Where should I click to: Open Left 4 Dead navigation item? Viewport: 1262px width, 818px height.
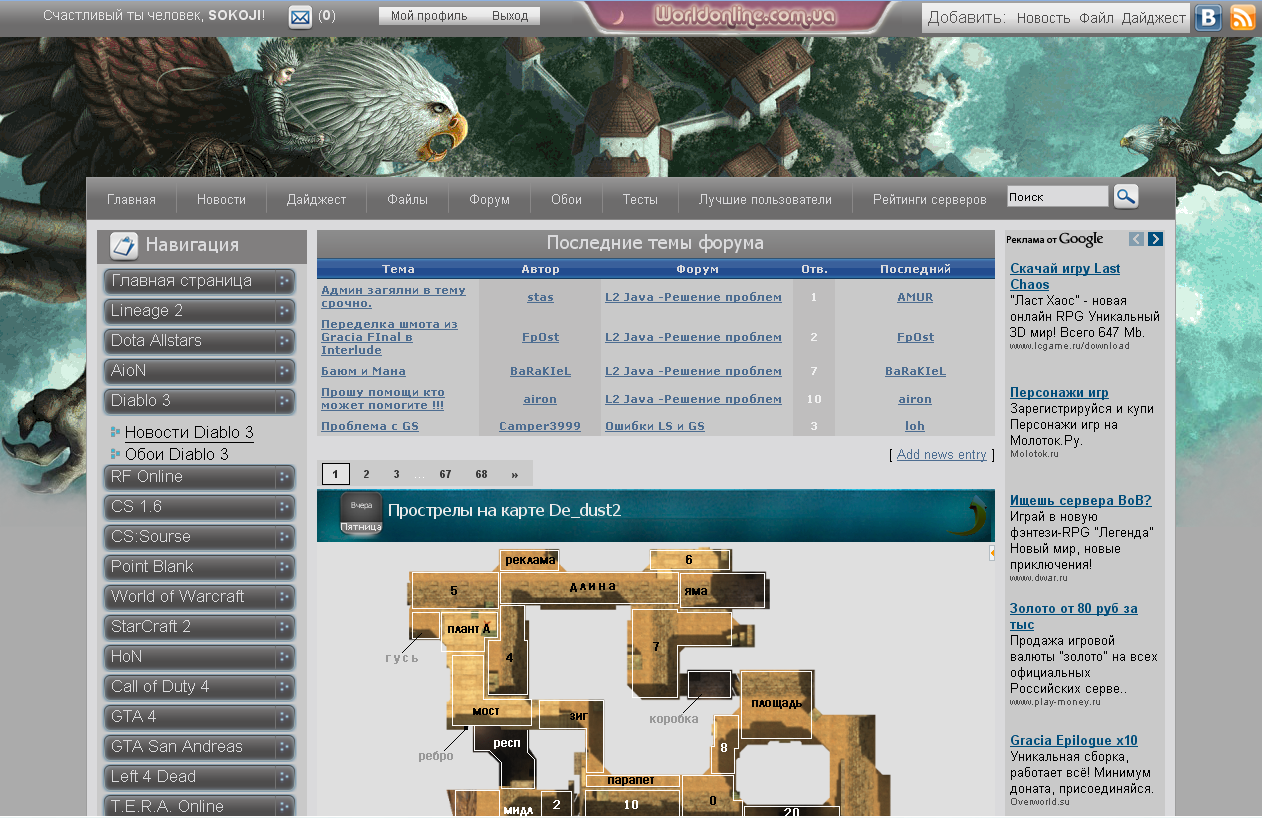point(200,777)
